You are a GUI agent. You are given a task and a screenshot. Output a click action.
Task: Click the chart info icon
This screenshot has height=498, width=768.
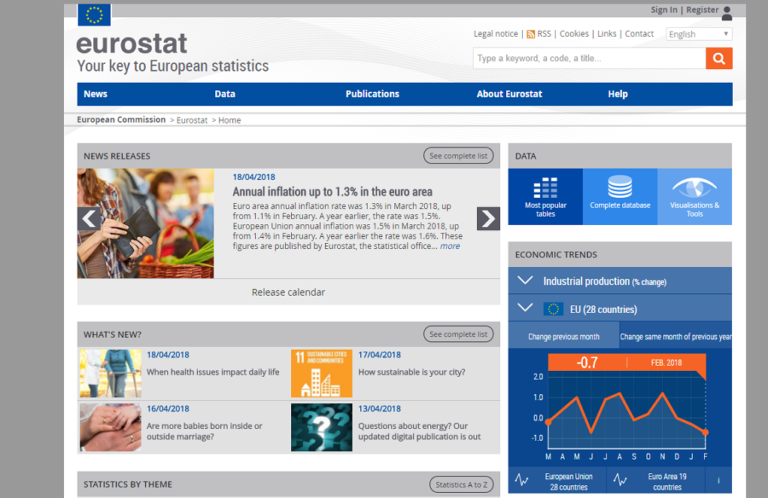coord(719,481)
